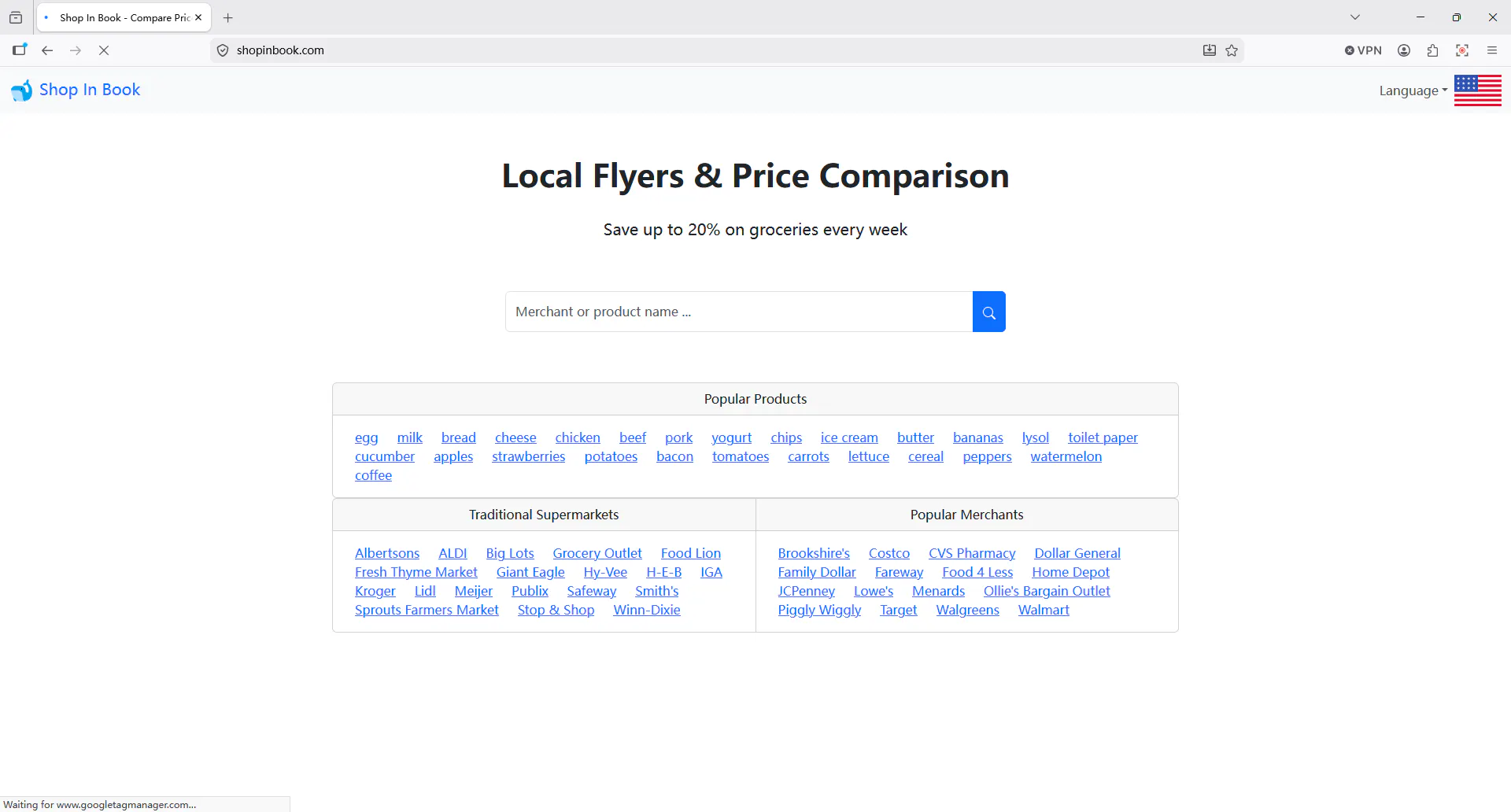This screenshot has height=812, width=1511.
Task: Expand the list all tabs chevron
Action: (1355, 17)
